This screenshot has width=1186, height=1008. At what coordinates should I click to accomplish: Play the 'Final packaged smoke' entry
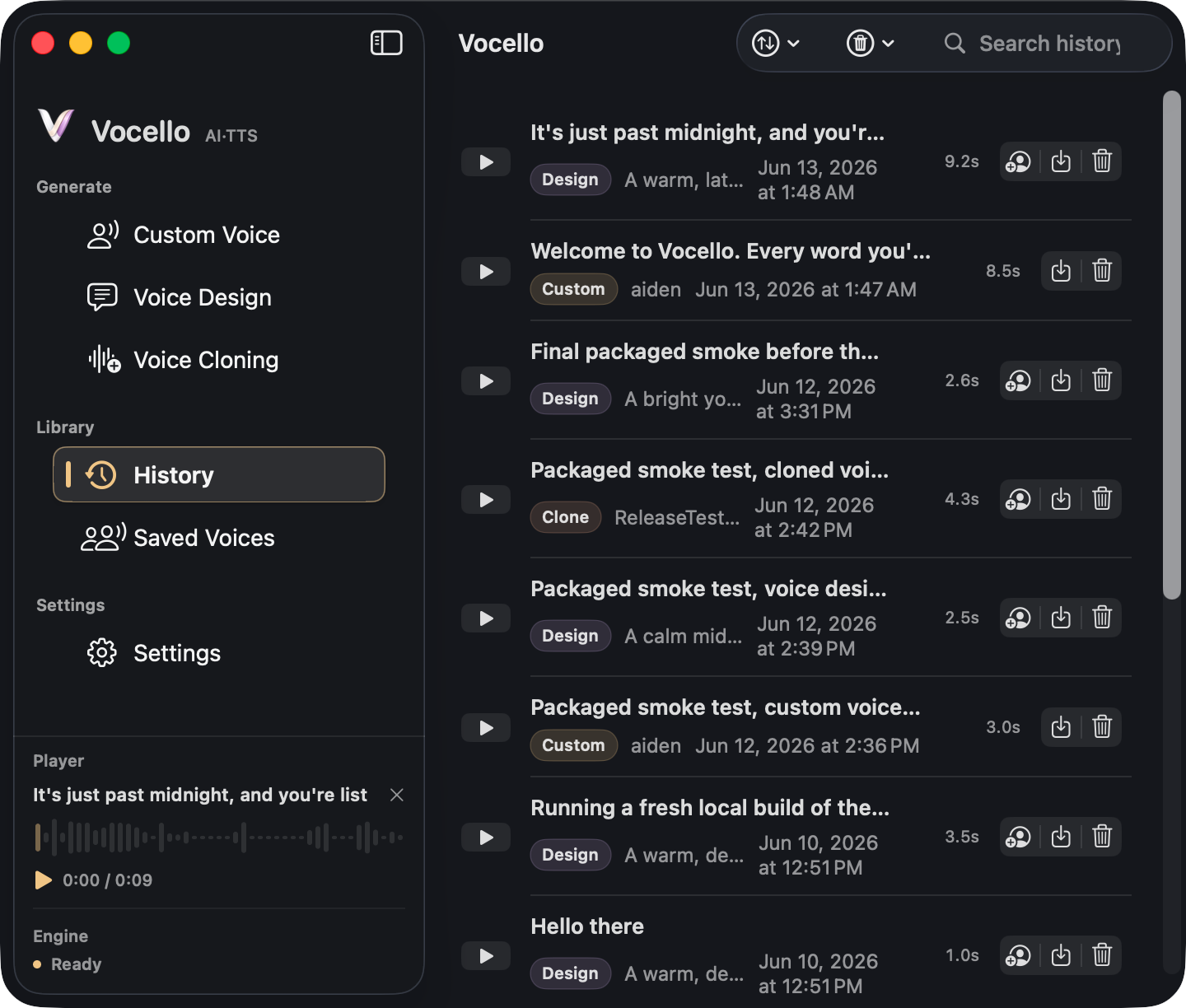[486, 381]
